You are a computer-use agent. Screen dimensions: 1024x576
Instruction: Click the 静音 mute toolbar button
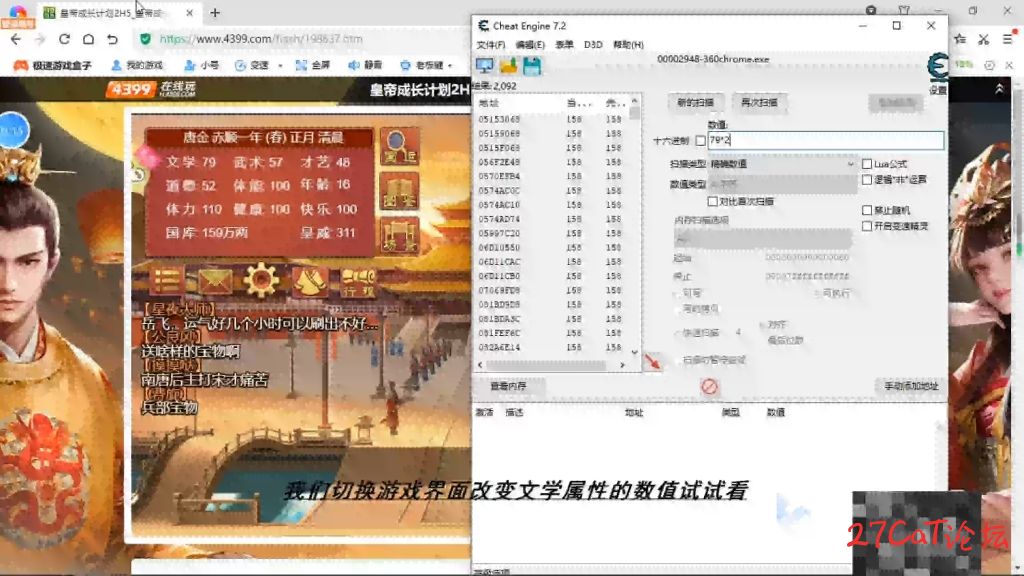365,65
